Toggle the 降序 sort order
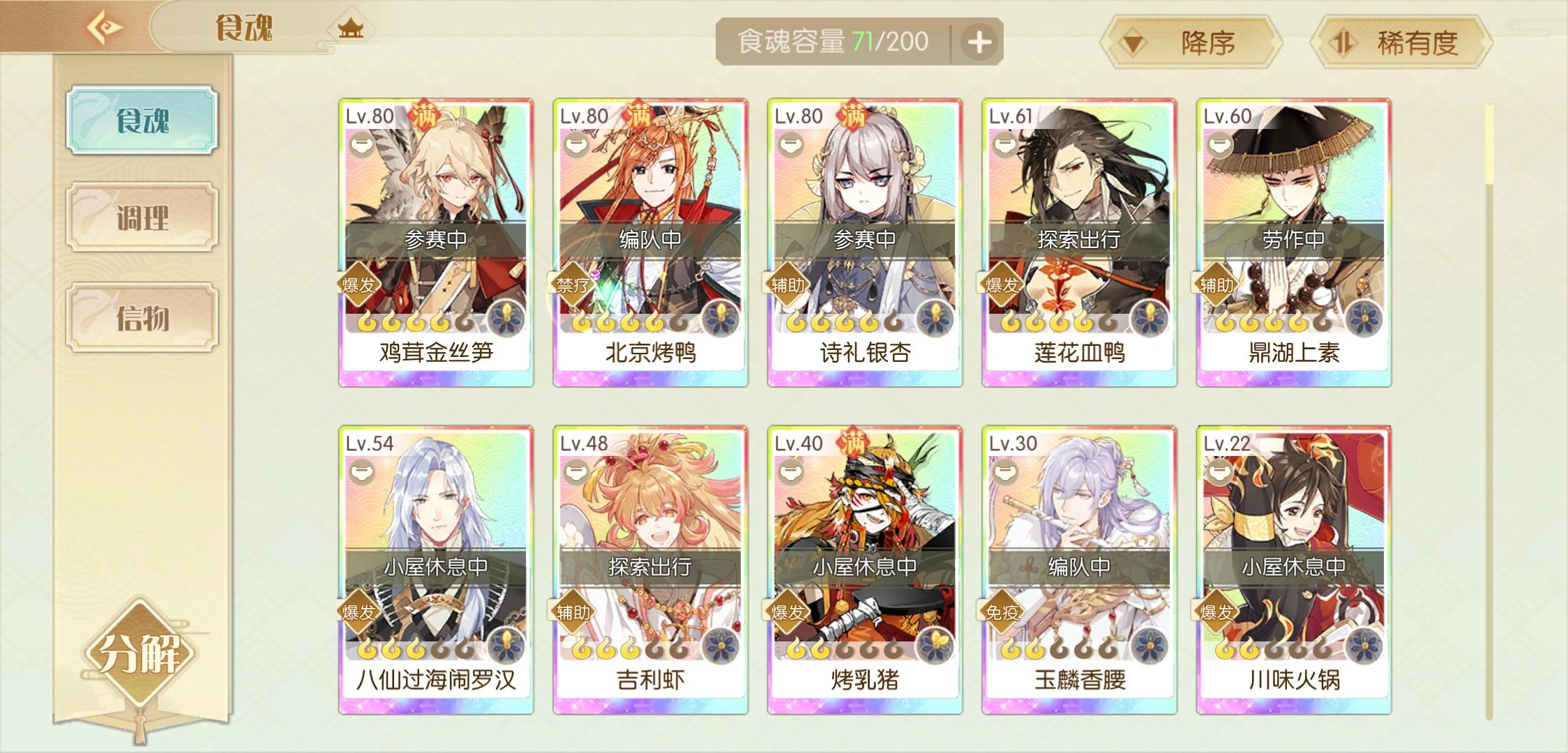The image size is (1568, 753). (x=1191, y=43)
